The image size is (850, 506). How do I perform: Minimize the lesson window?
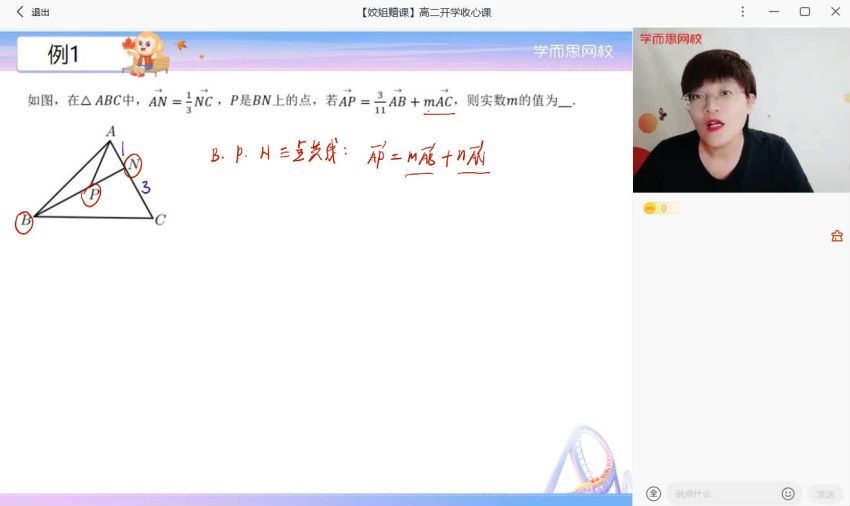pos(774,11)
